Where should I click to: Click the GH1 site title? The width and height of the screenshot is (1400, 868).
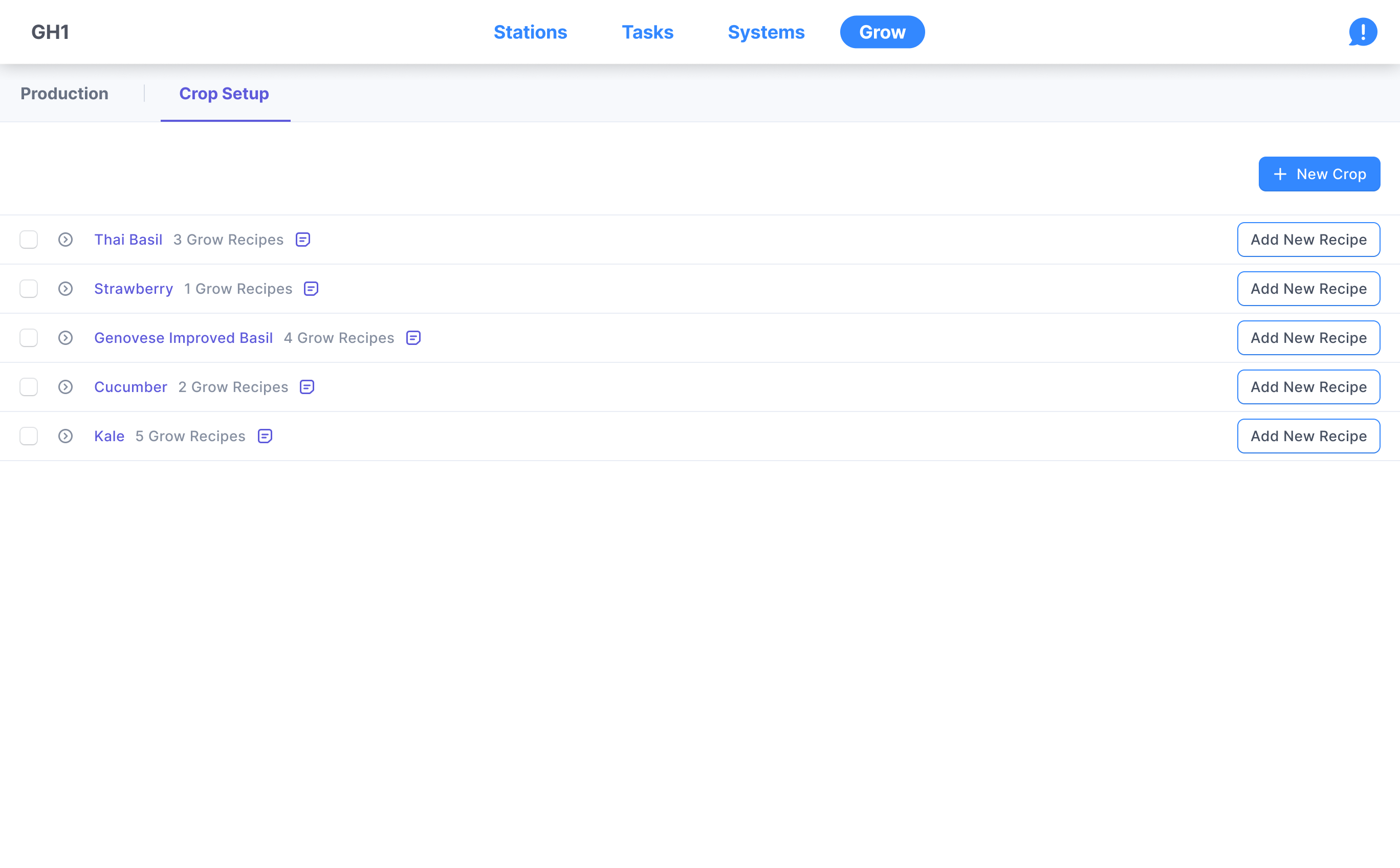[x=50, y=32]
